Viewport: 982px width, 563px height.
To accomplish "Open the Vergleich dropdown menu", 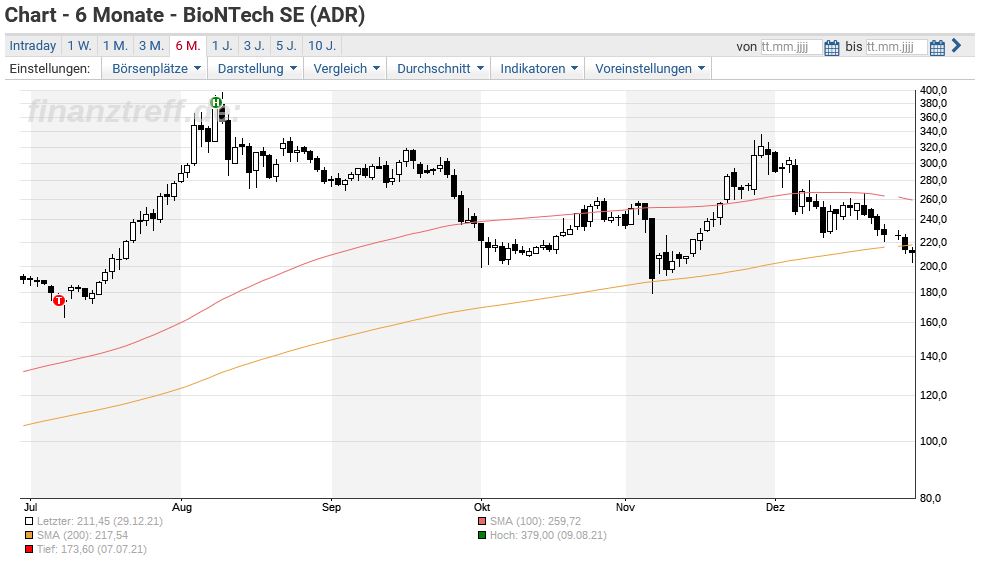I will [x=346, y=69].
